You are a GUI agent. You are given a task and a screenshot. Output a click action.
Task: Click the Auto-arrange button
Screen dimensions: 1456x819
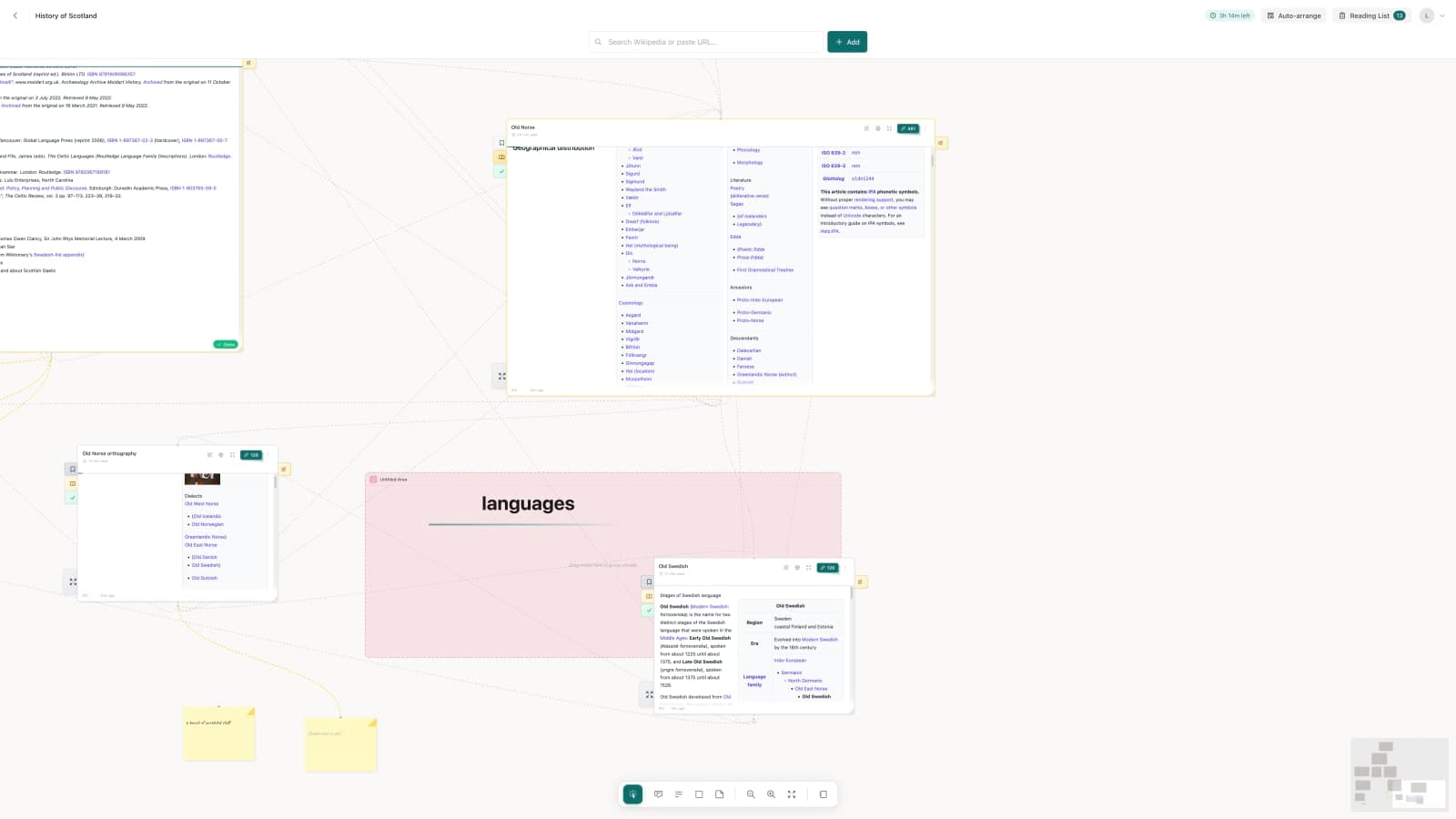coord(1294,15)
